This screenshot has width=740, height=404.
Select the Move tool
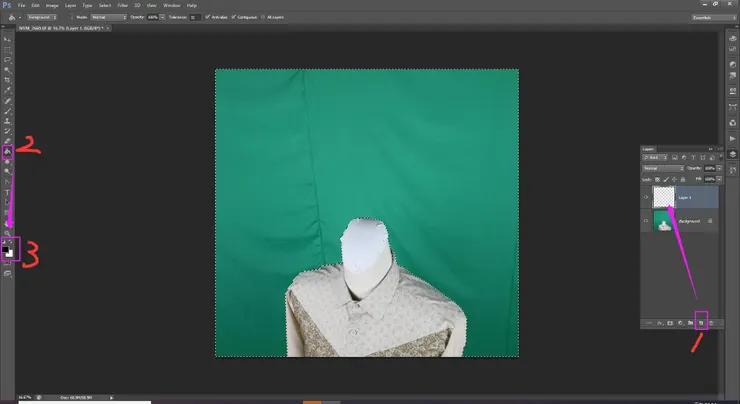click(8, 39)
